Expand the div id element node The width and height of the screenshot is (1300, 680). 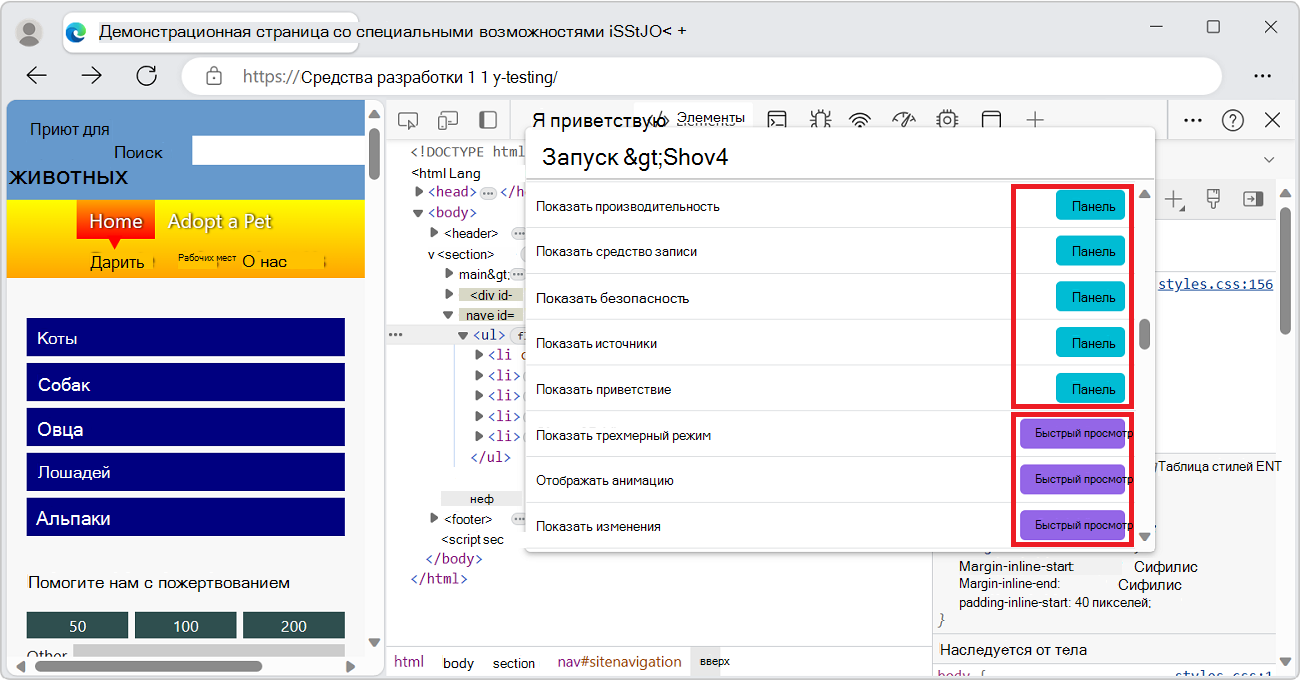tap(449, 294)
